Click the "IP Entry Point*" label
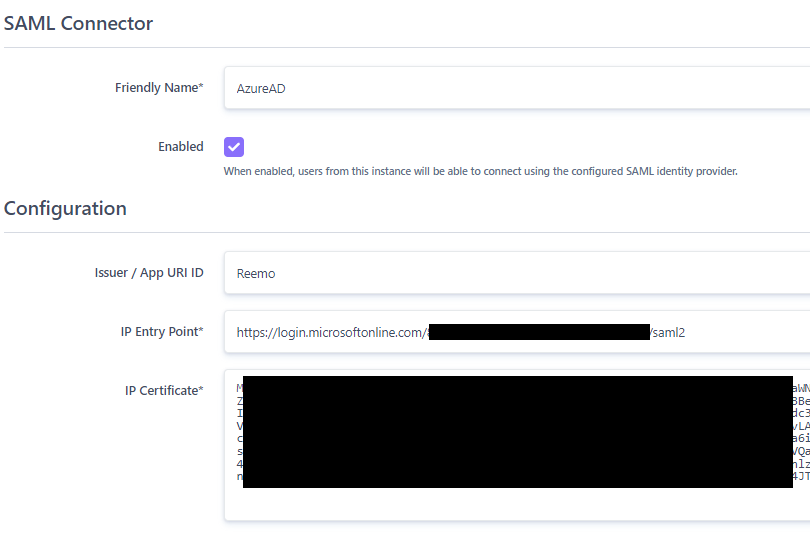This screenshot has width=810, height=536. pos(160,331)
